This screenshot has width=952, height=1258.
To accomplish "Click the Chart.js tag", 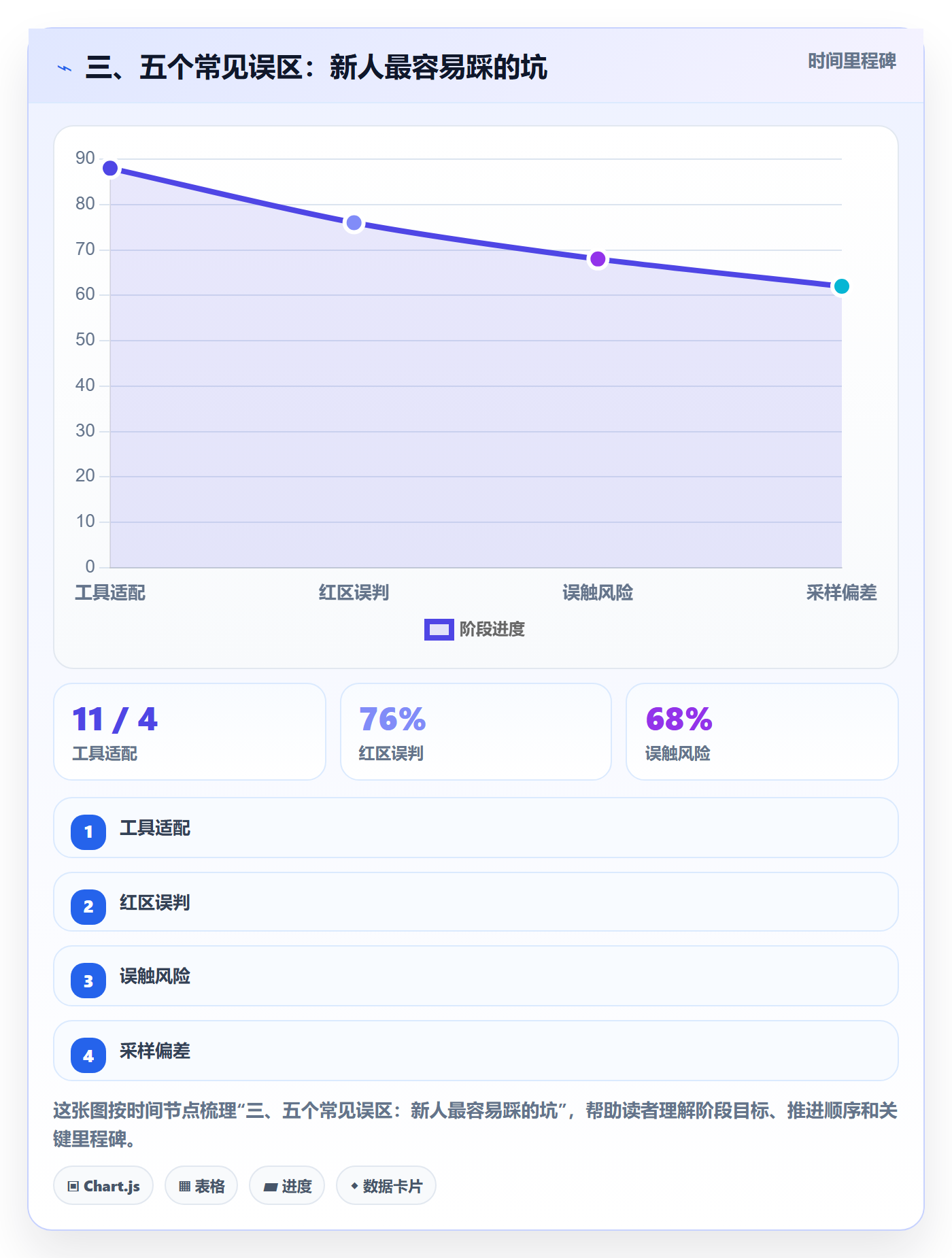I will 103,1186.
